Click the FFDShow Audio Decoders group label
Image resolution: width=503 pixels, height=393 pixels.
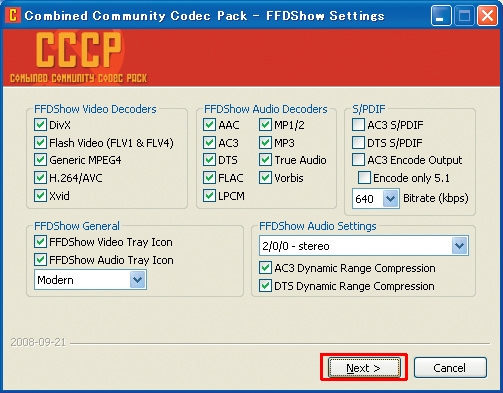pos(266,109)
